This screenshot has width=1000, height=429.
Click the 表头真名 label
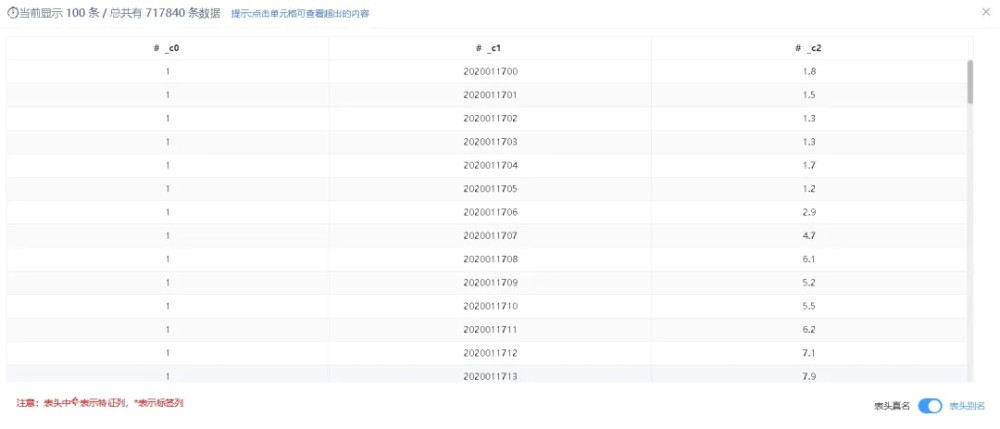click(892, 406)
